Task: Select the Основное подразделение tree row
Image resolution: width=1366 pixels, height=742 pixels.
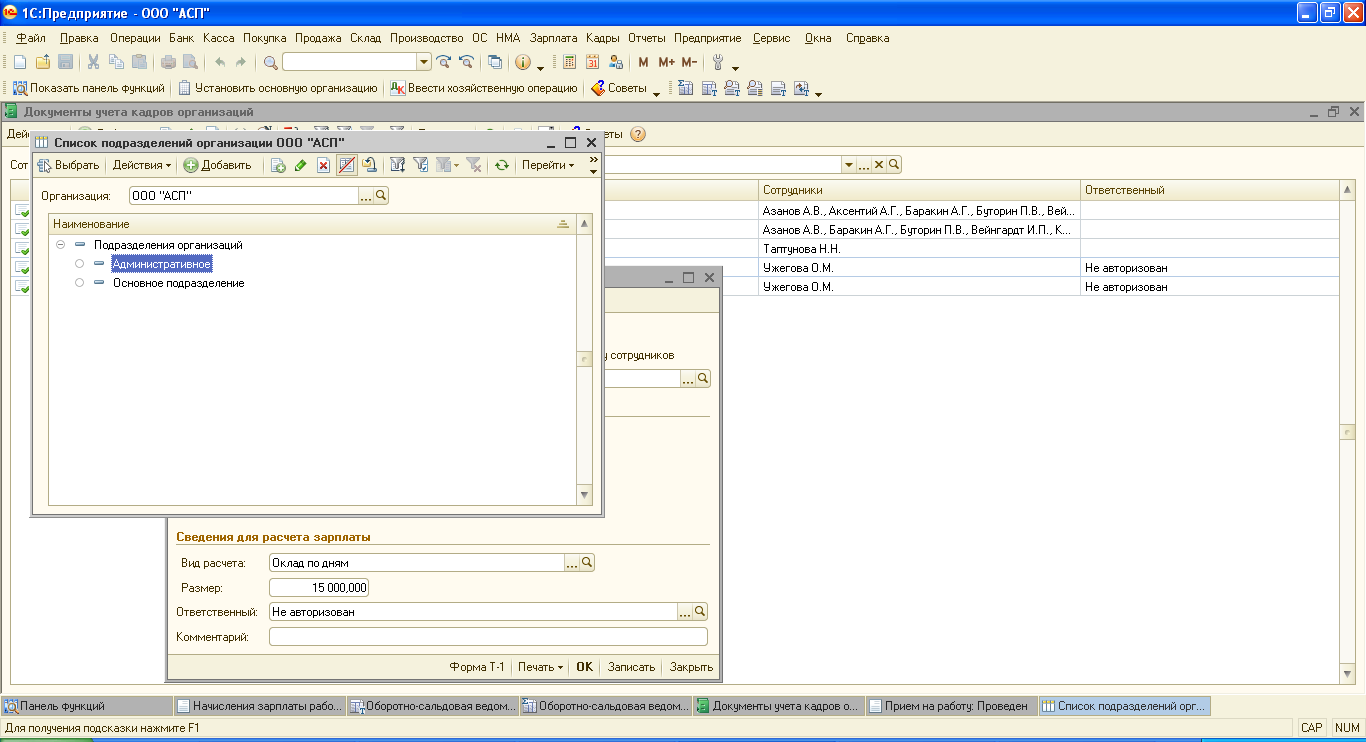Action: point(178,283)
